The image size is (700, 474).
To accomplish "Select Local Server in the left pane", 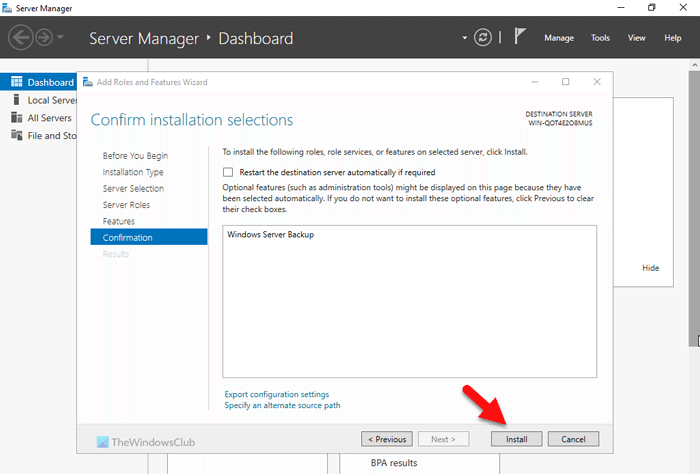I will click(38, 100).
